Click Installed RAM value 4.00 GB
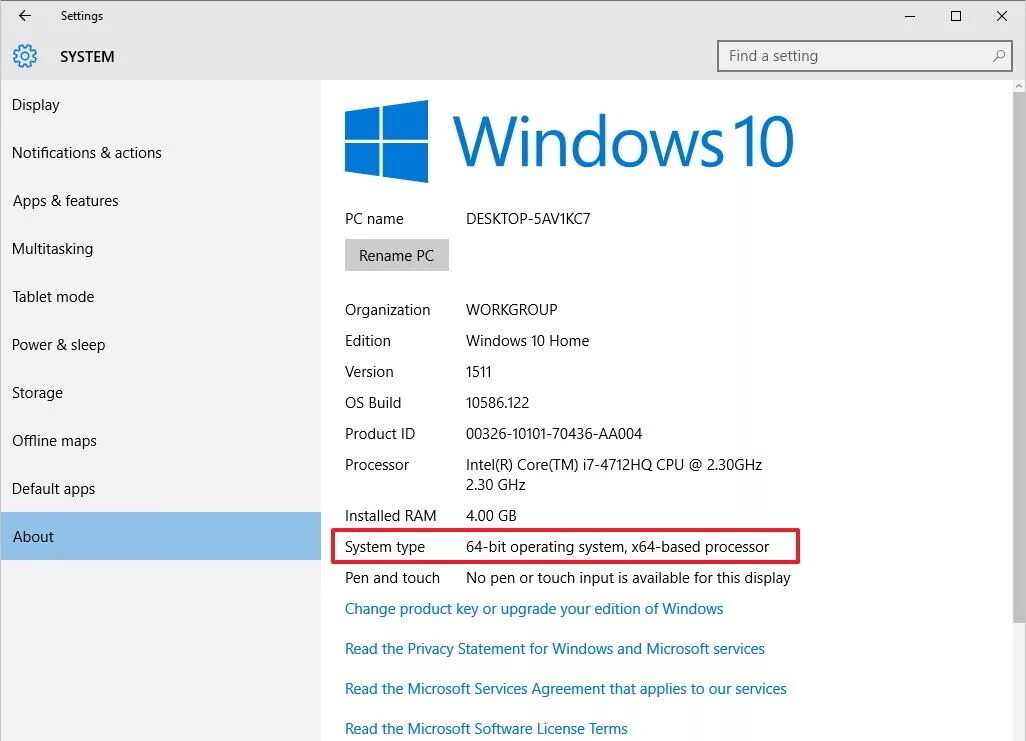Image resolution: width=1026 pixels, height=741 pixels. (x=491, y=516)
